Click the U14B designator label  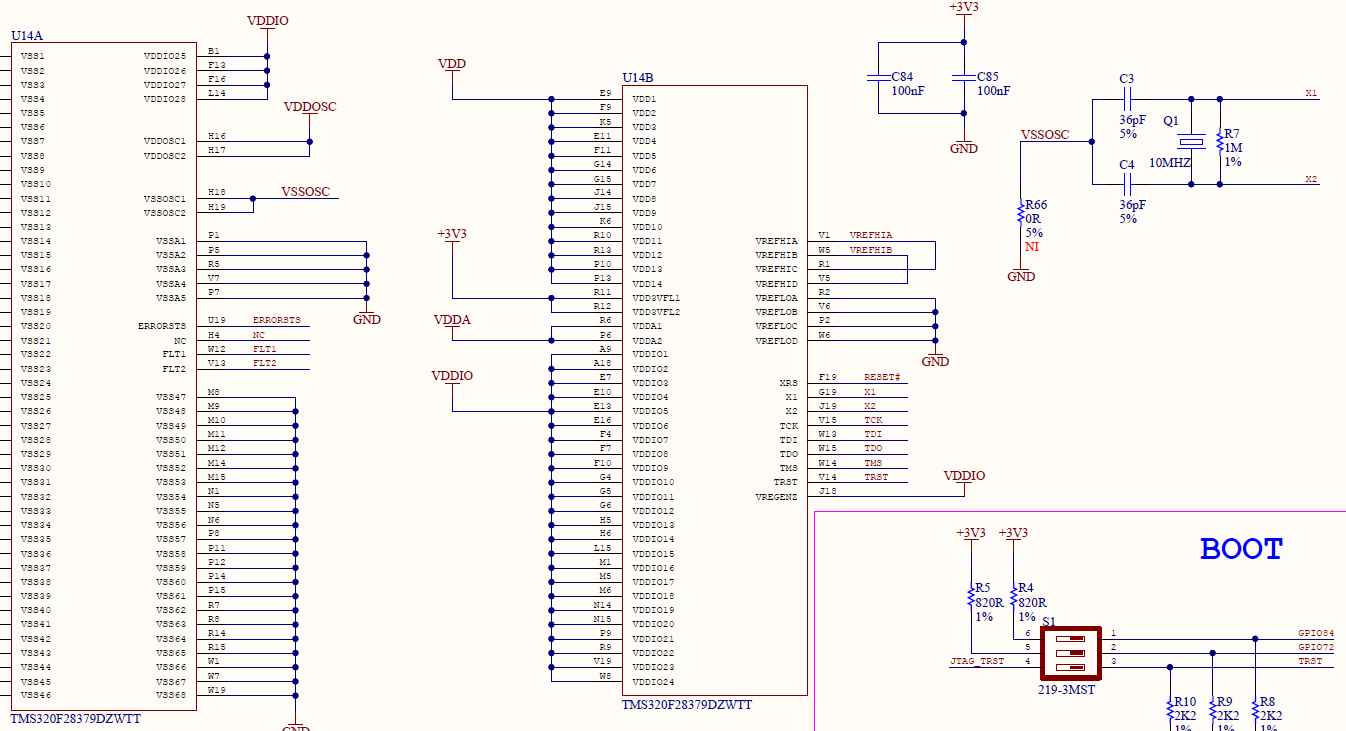click(638, 78)
